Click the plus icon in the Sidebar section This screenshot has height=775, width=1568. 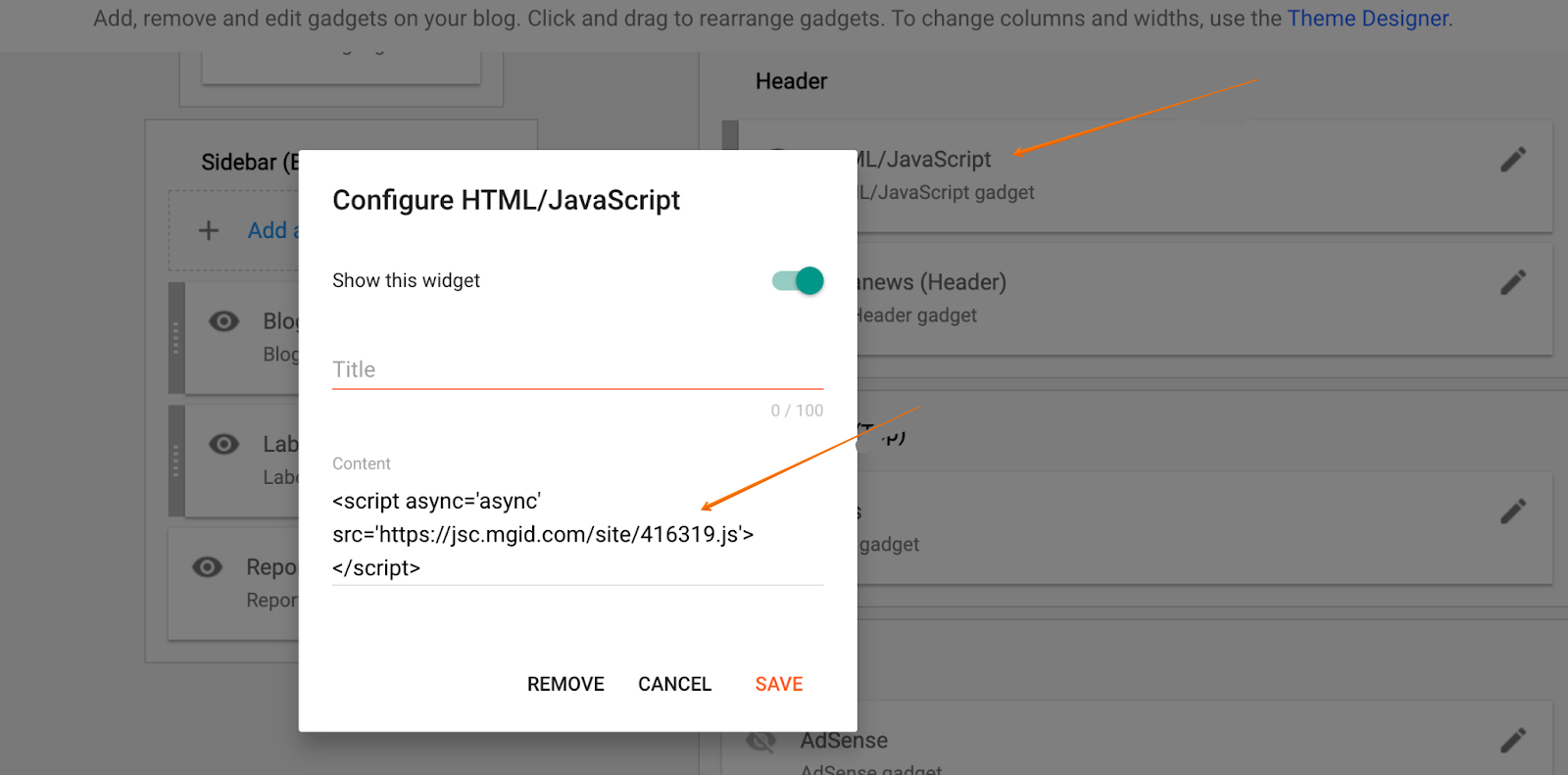pyautogui.click(x=209, y=230)
